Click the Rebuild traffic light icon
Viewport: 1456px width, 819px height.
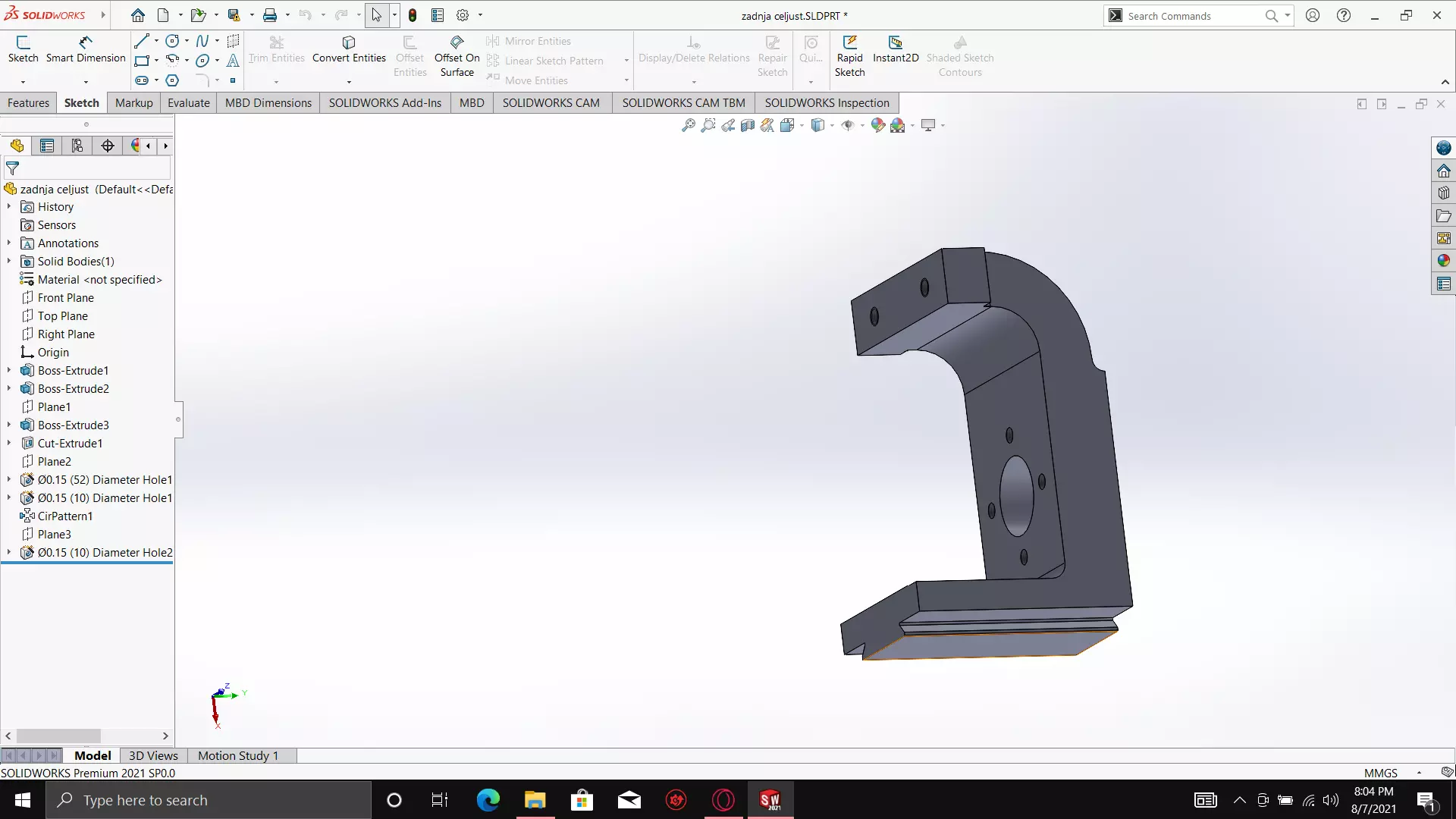(413, 15)
